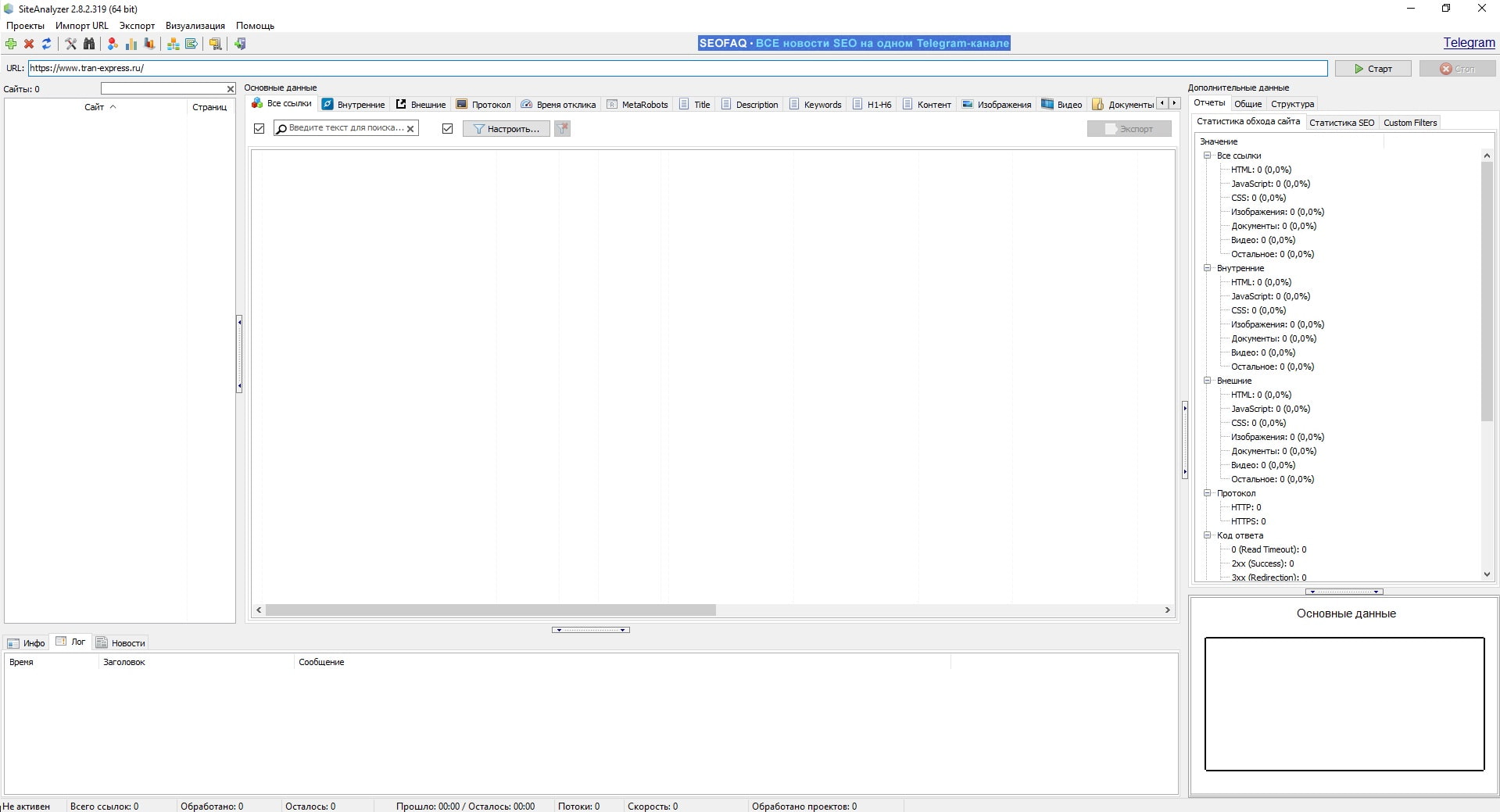Image resolution: width=1500 pixels, height=812 pixels.
Task: Open the Помощь menu
Action: [255, 26]
